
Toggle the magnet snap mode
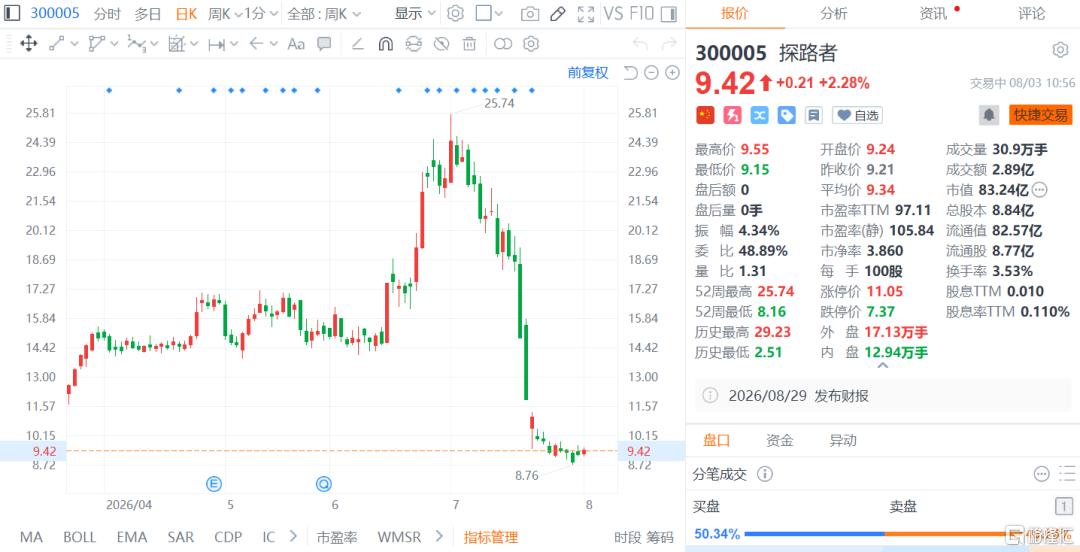(386, 44)
